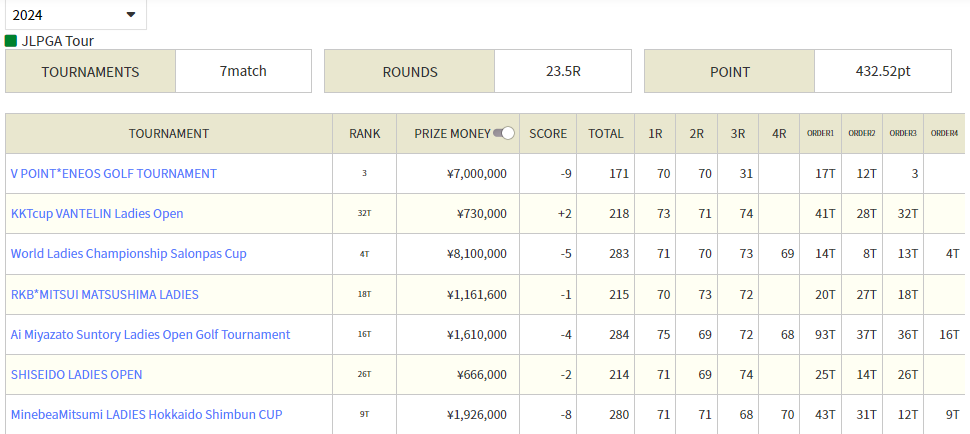
Task: Open MinebeaMitsumi LADIES Hokkaido Shimbun CUP link
Action: point(147,415)
